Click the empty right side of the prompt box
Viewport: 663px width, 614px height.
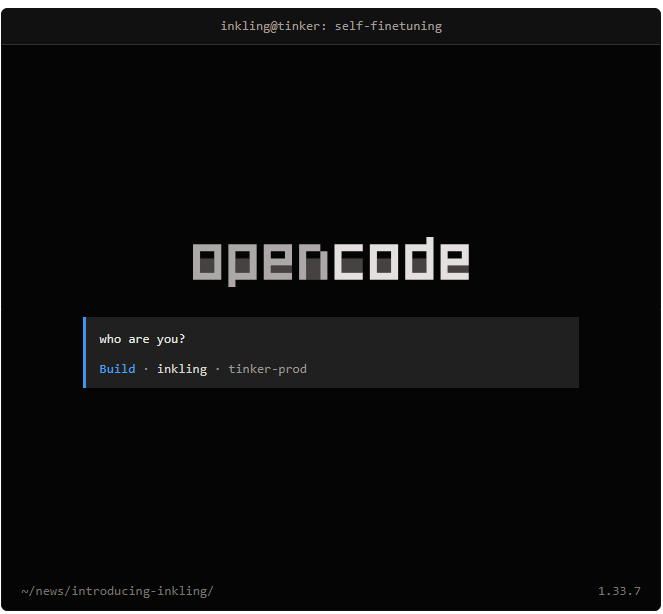tap(444, 352)
